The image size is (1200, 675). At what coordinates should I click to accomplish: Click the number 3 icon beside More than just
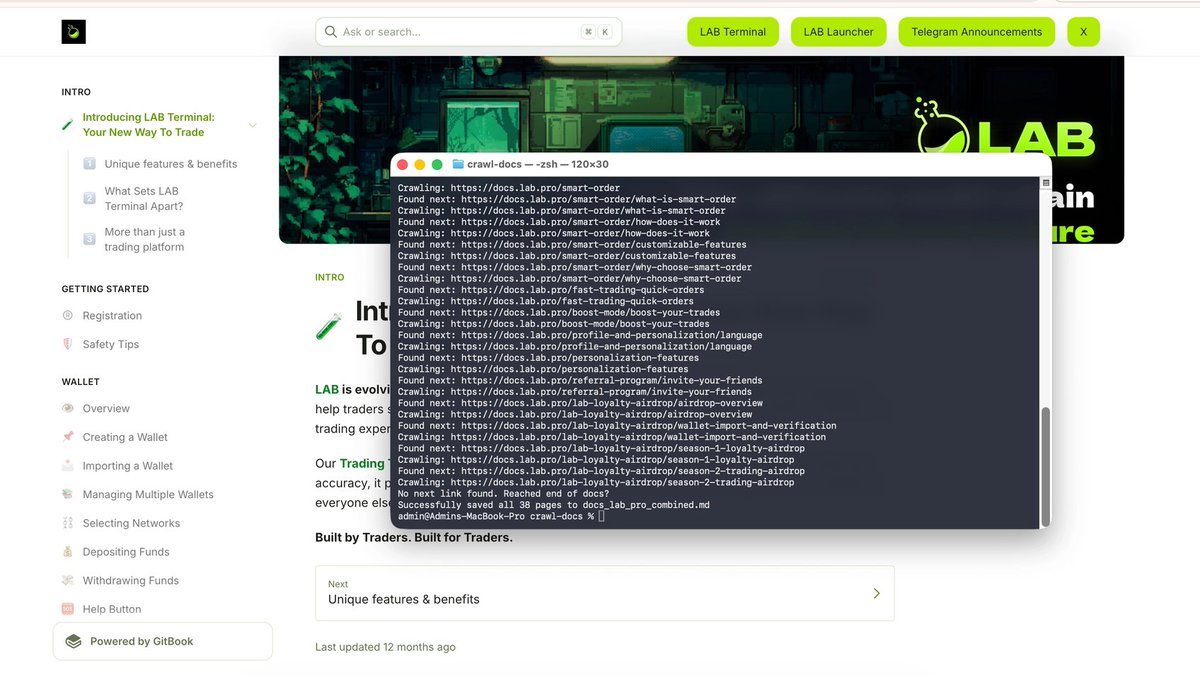coord(90,239)
